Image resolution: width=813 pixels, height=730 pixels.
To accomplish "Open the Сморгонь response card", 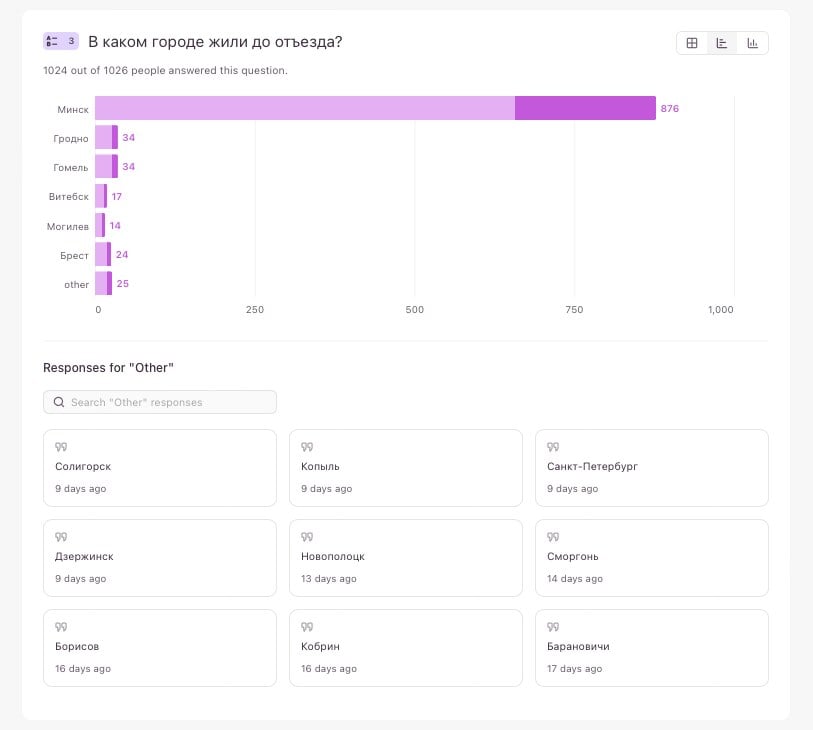I will coord(651,558).
